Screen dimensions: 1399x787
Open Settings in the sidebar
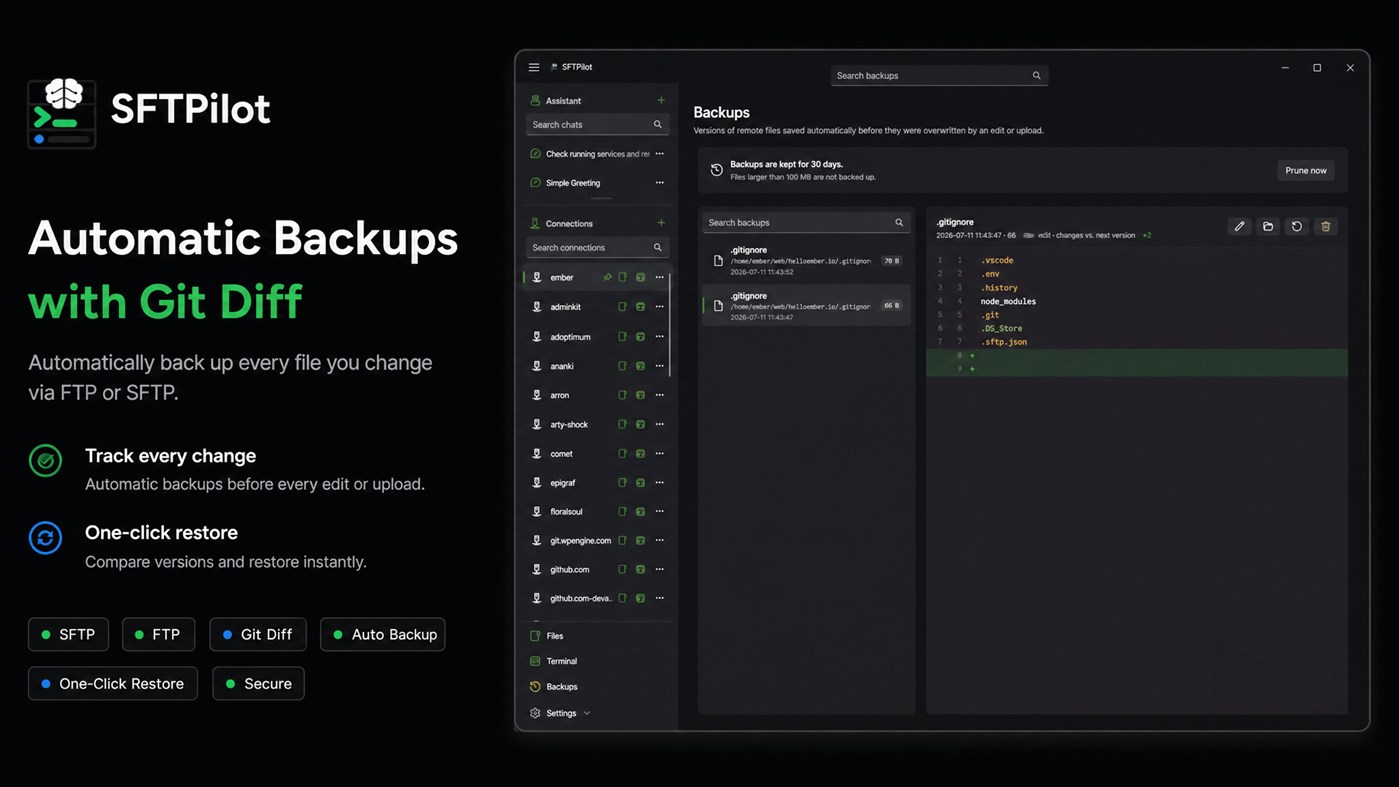[x=561, y=713]
